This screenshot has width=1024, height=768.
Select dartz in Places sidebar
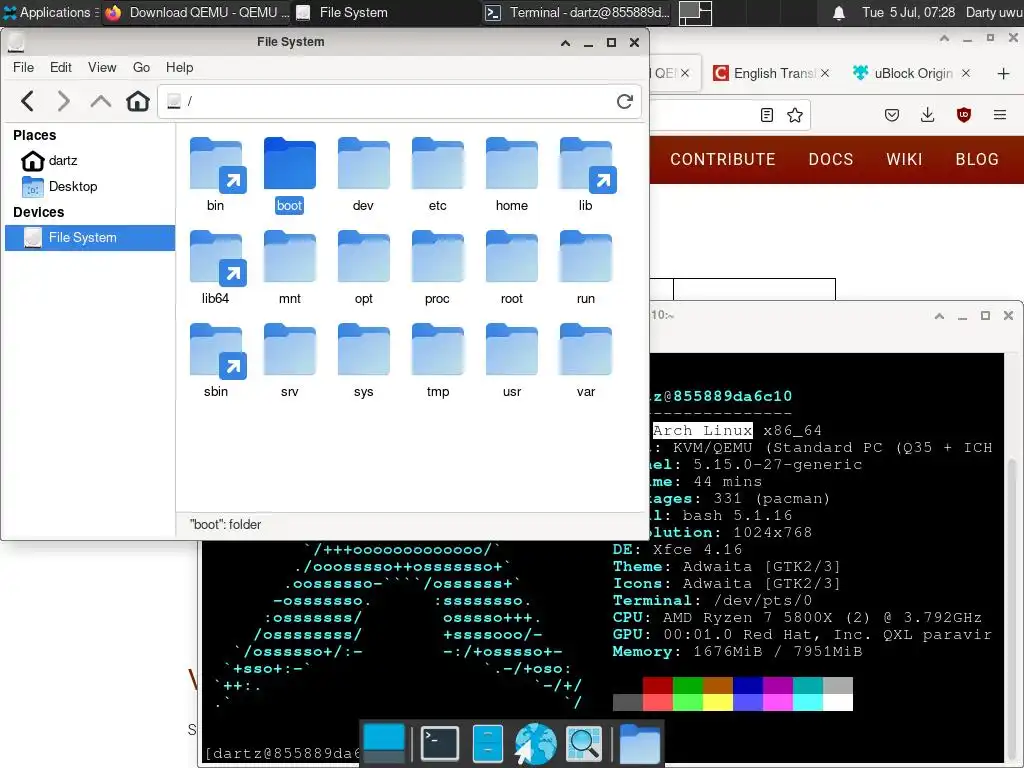point(89,161)
